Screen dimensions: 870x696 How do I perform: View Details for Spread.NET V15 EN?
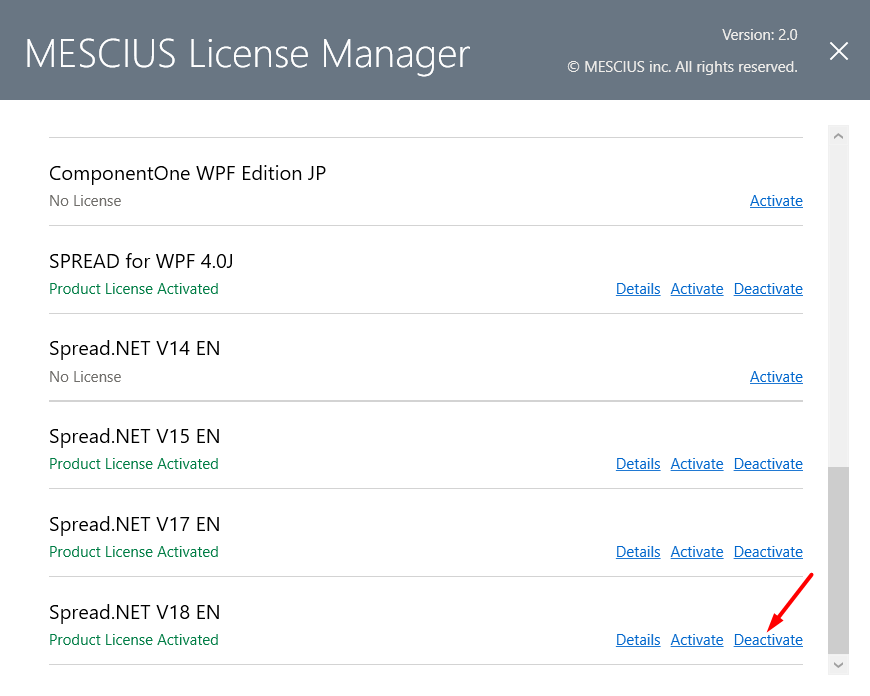click(638, 464)
